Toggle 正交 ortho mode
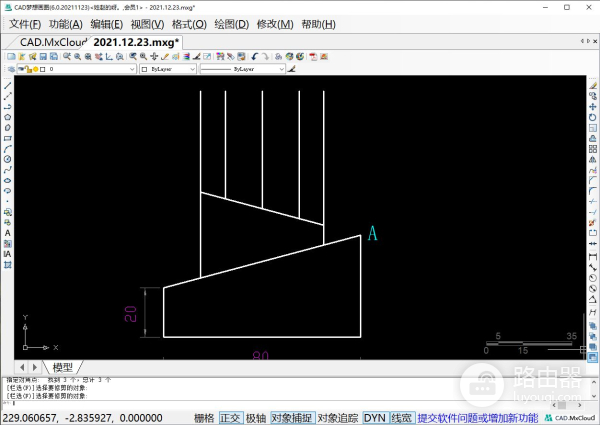 click(231, 417)
